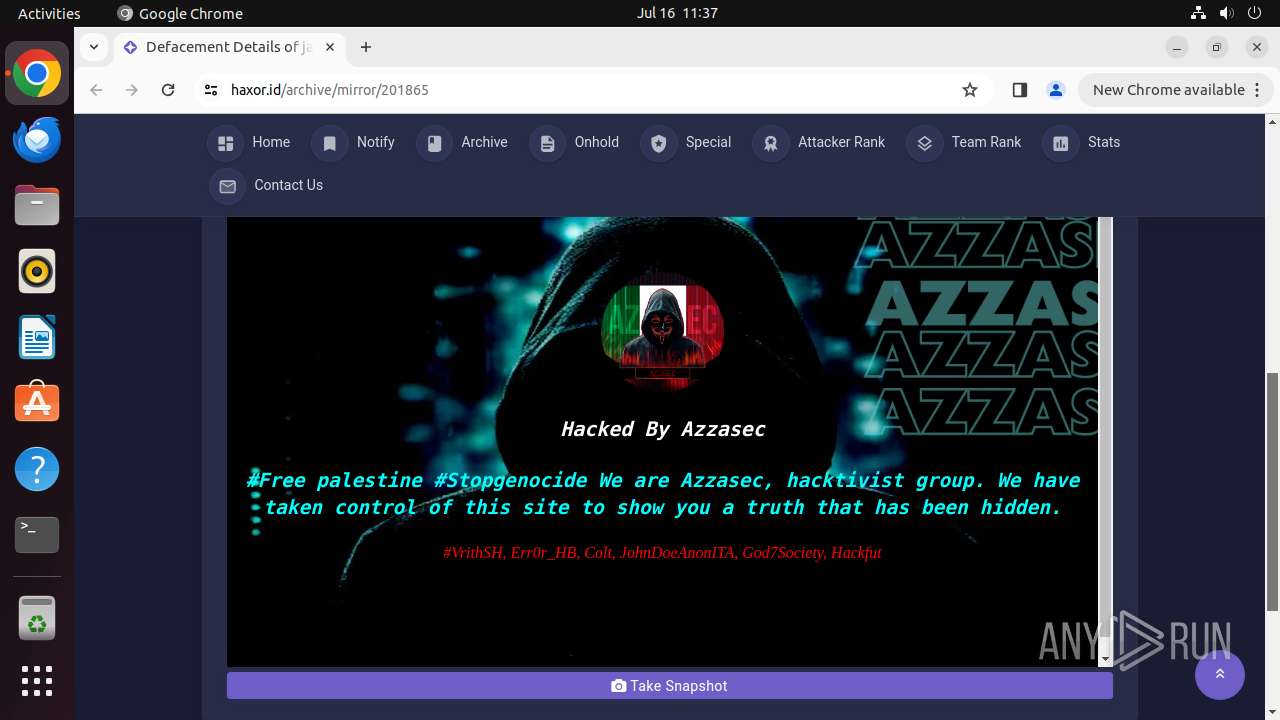Launch Rhythmbox from dock
The image size is (1280, 720).
click(37, 271)
